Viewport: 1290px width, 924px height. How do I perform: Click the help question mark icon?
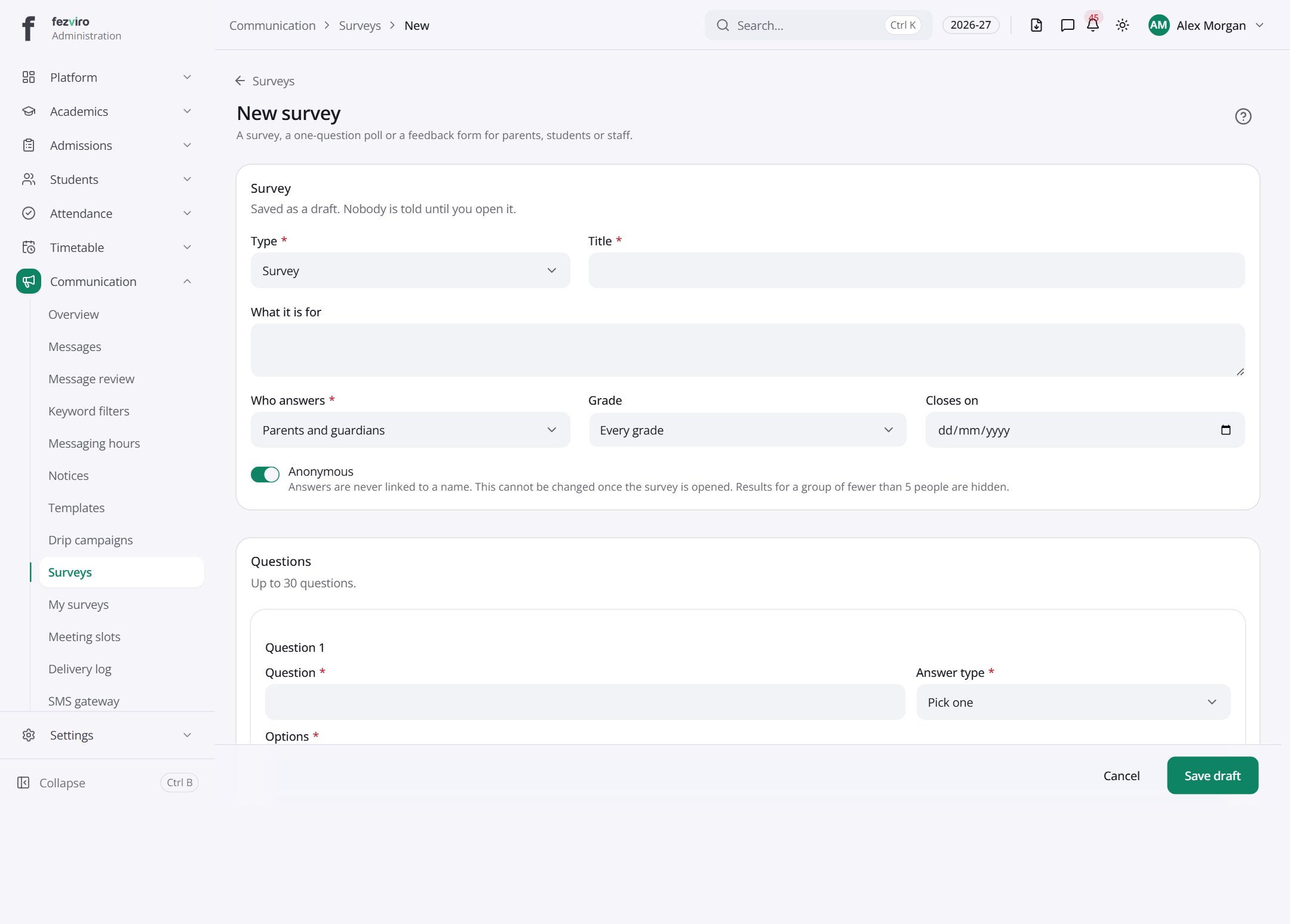tap(1243, 116)
